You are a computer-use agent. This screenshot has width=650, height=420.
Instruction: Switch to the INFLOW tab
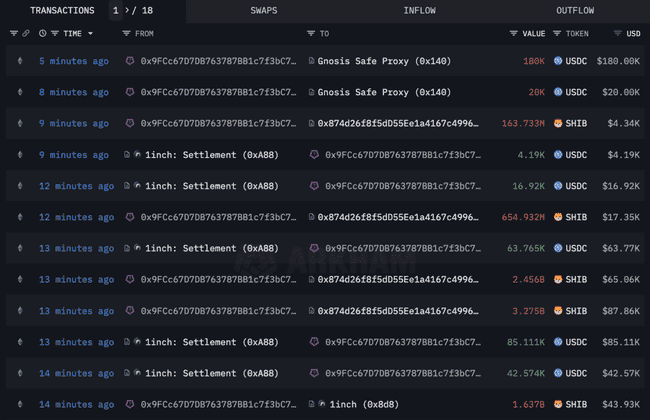(x=420, y=10)
